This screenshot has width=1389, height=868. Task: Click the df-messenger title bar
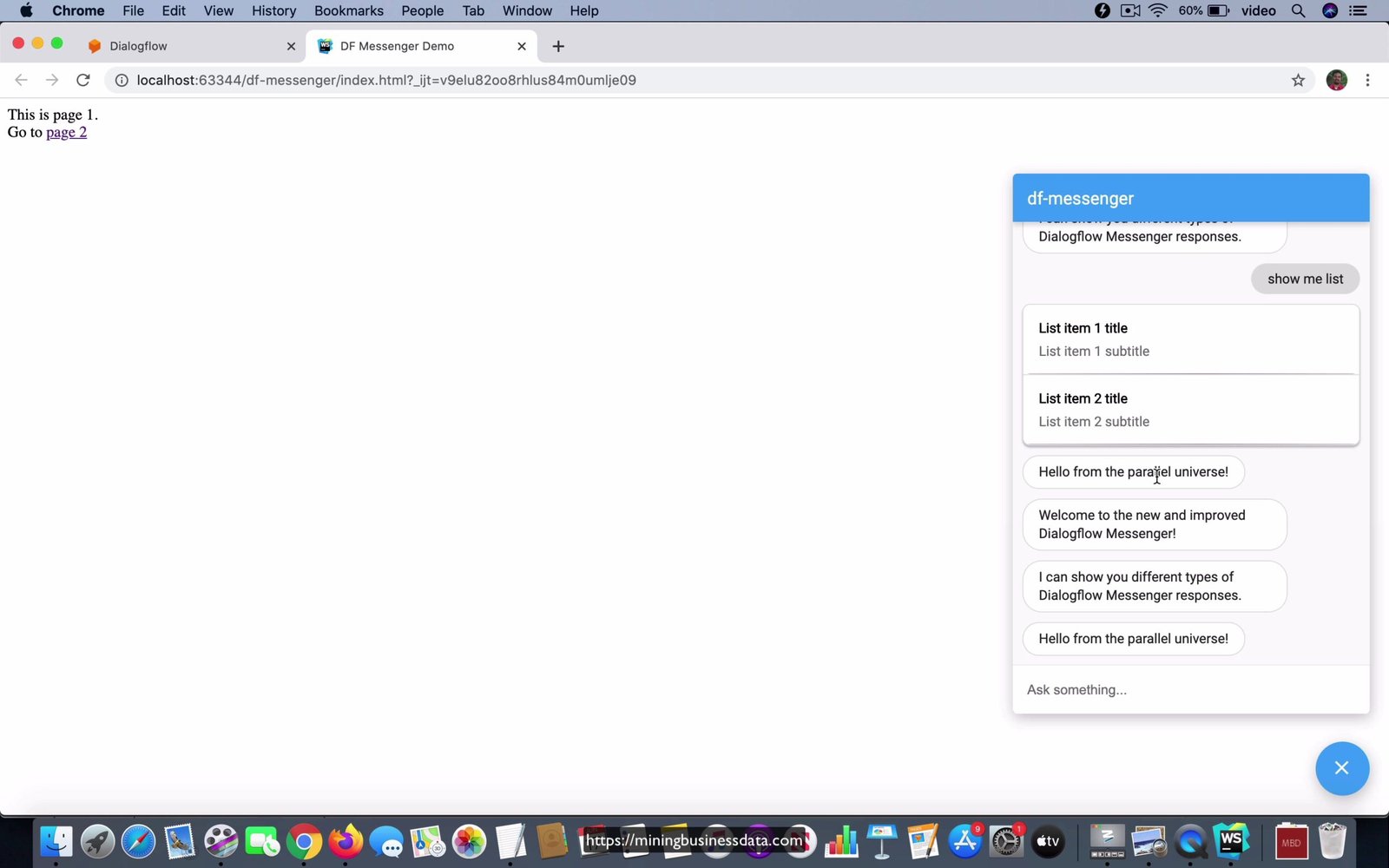1190,198
